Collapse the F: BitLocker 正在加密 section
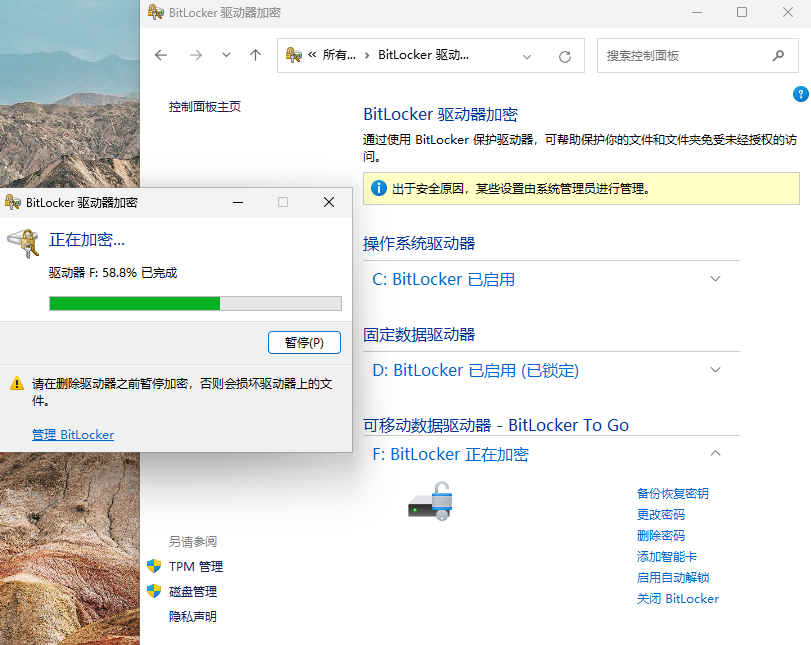The image size is (811, 645). pos(715,453)
